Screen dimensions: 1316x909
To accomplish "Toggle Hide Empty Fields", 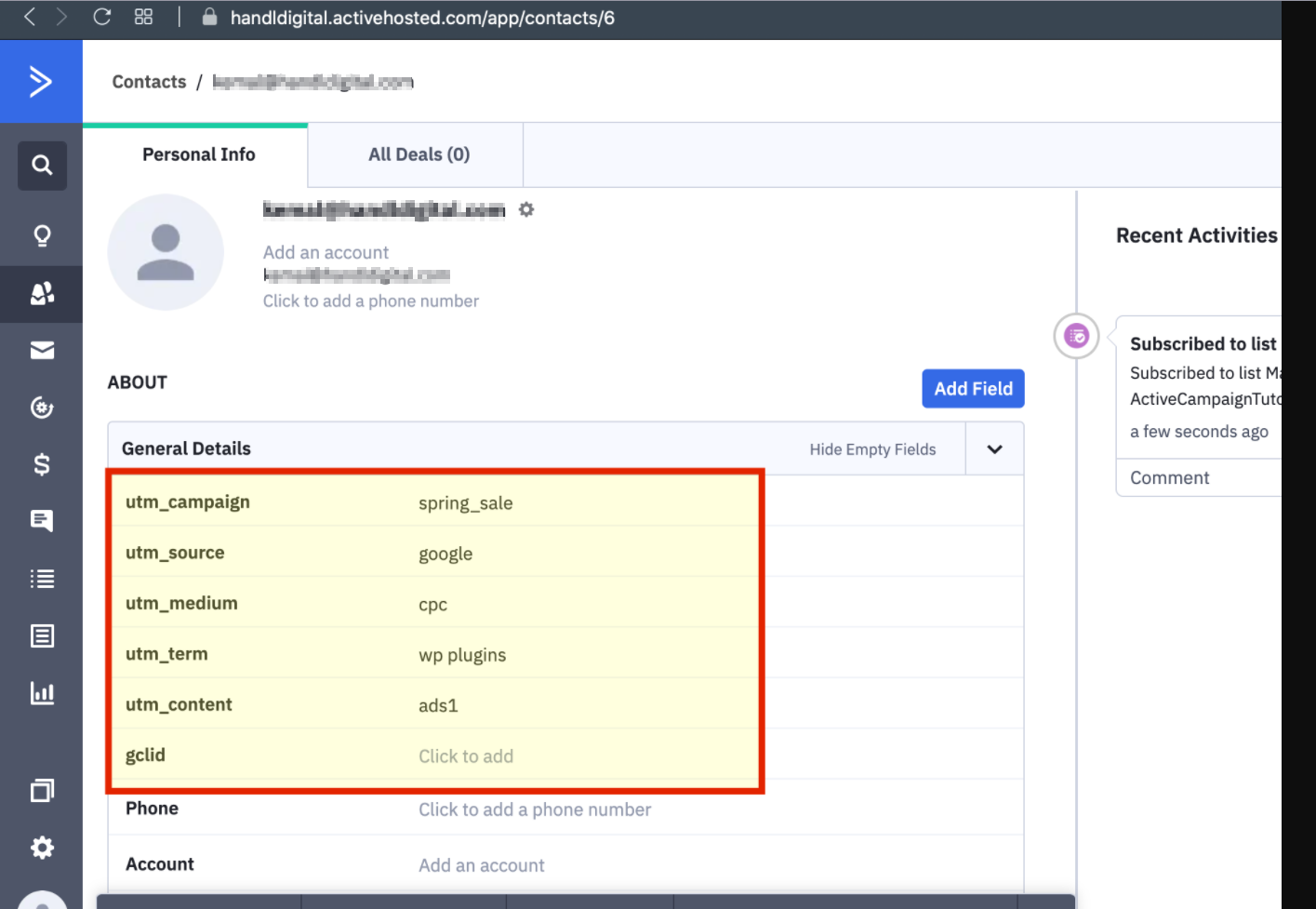I will coord(871,449).
